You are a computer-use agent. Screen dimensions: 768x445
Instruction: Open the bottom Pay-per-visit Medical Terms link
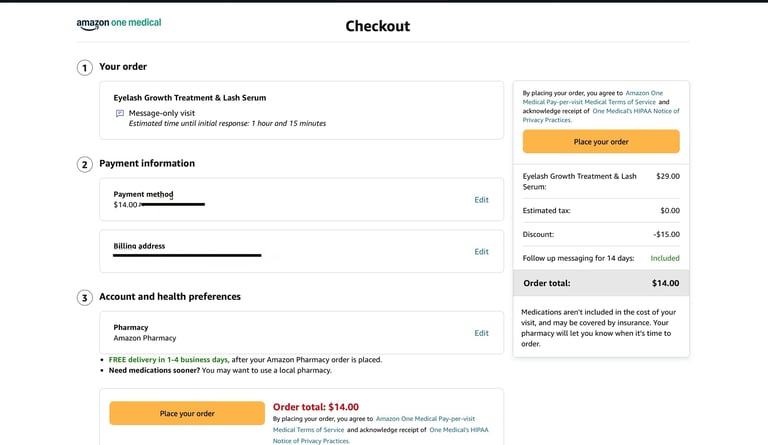(425, 419)
